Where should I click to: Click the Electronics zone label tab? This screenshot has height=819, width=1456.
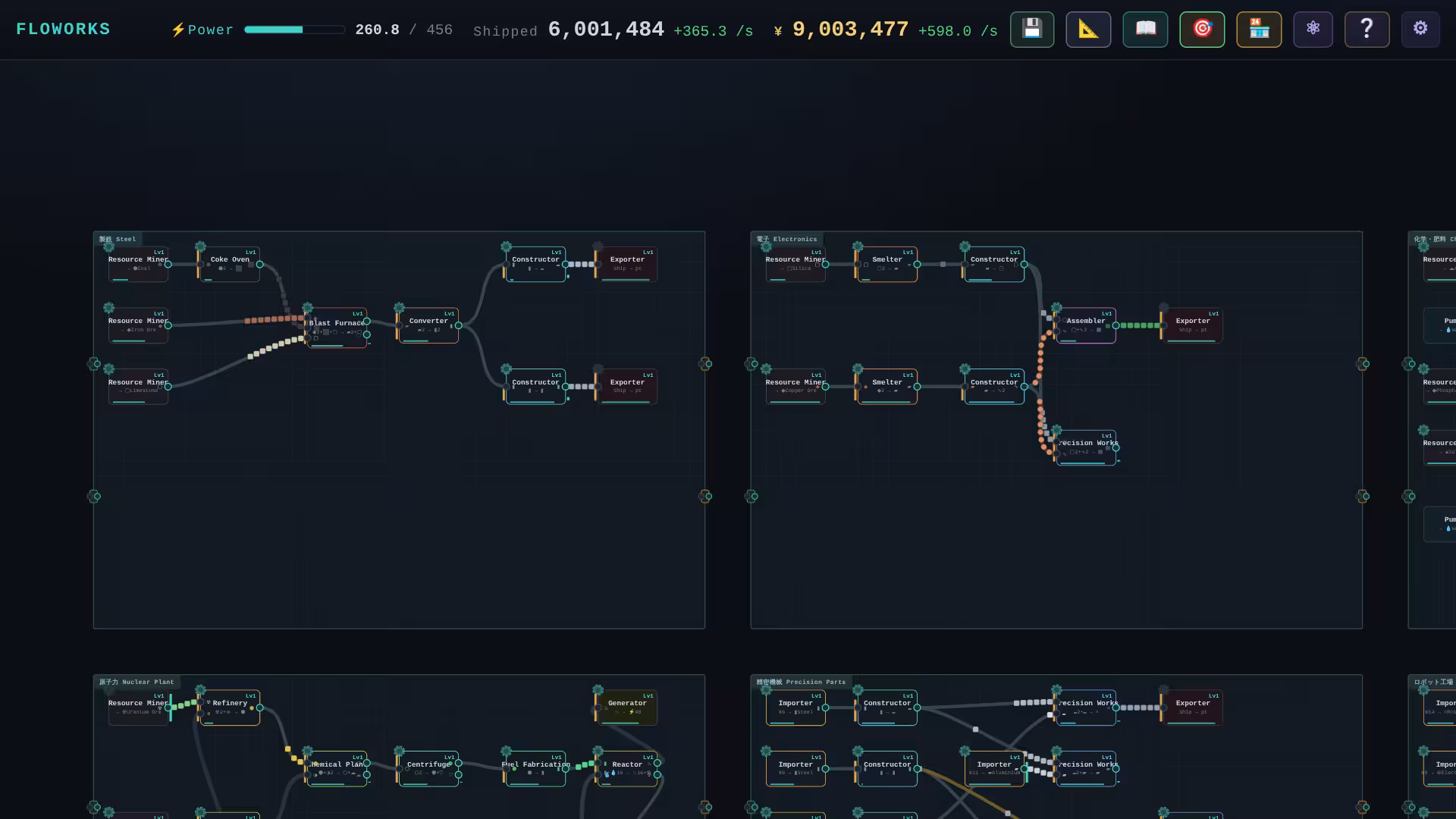pos(786,239)
